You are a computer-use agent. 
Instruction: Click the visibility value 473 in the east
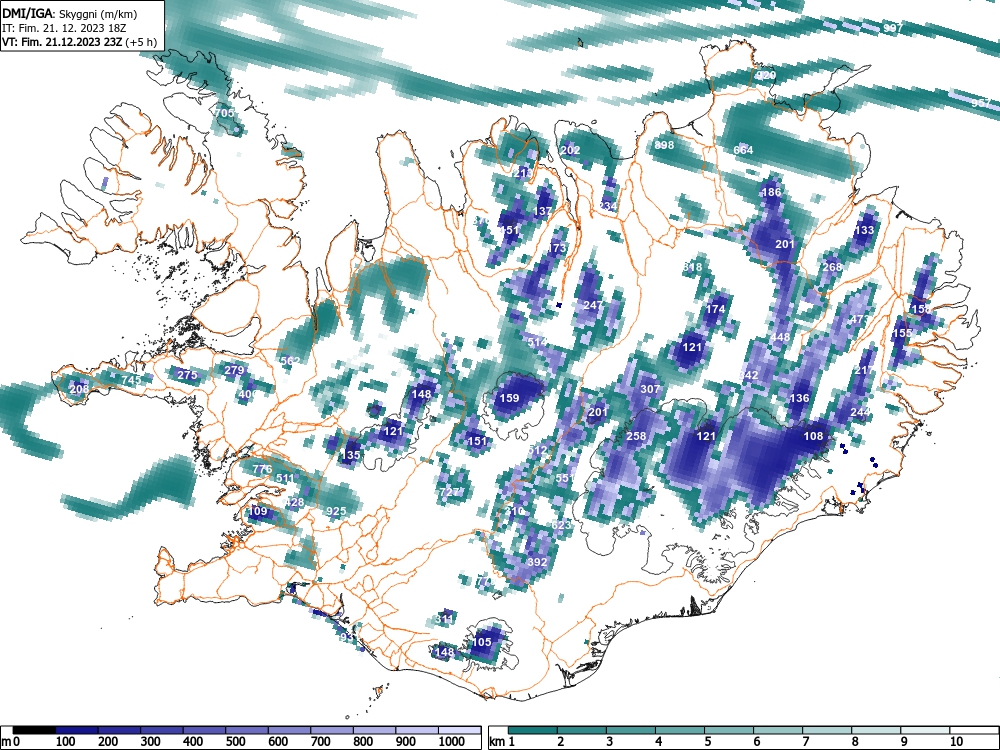click(x=860, y=319)
